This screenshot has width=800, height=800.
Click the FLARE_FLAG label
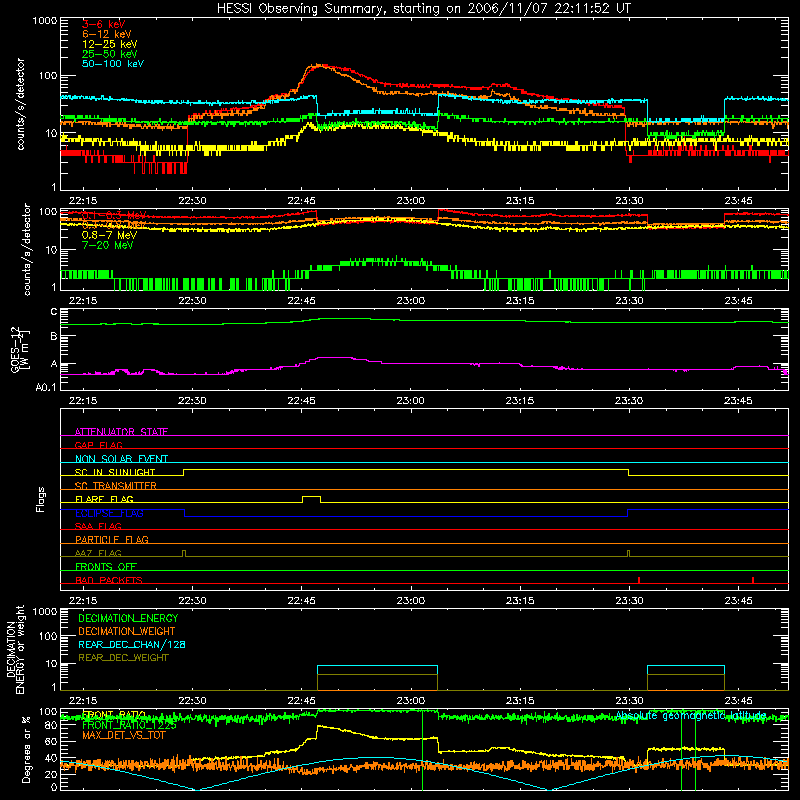tap(104, 499)
